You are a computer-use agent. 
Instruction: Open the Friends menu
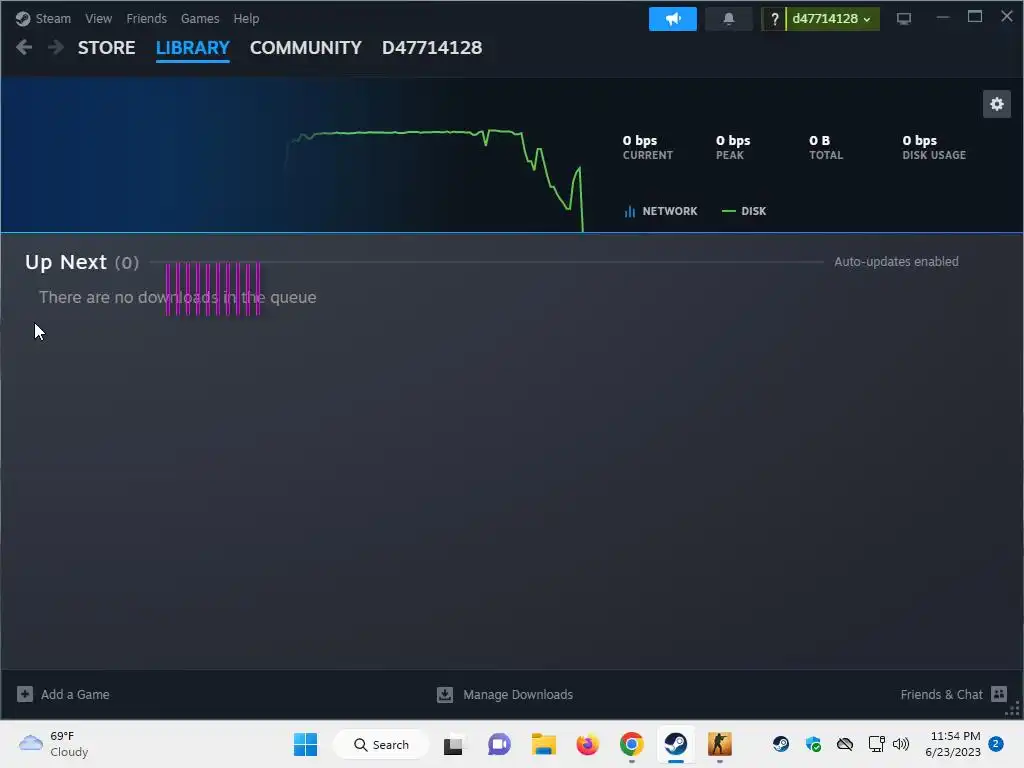(146, 18)
